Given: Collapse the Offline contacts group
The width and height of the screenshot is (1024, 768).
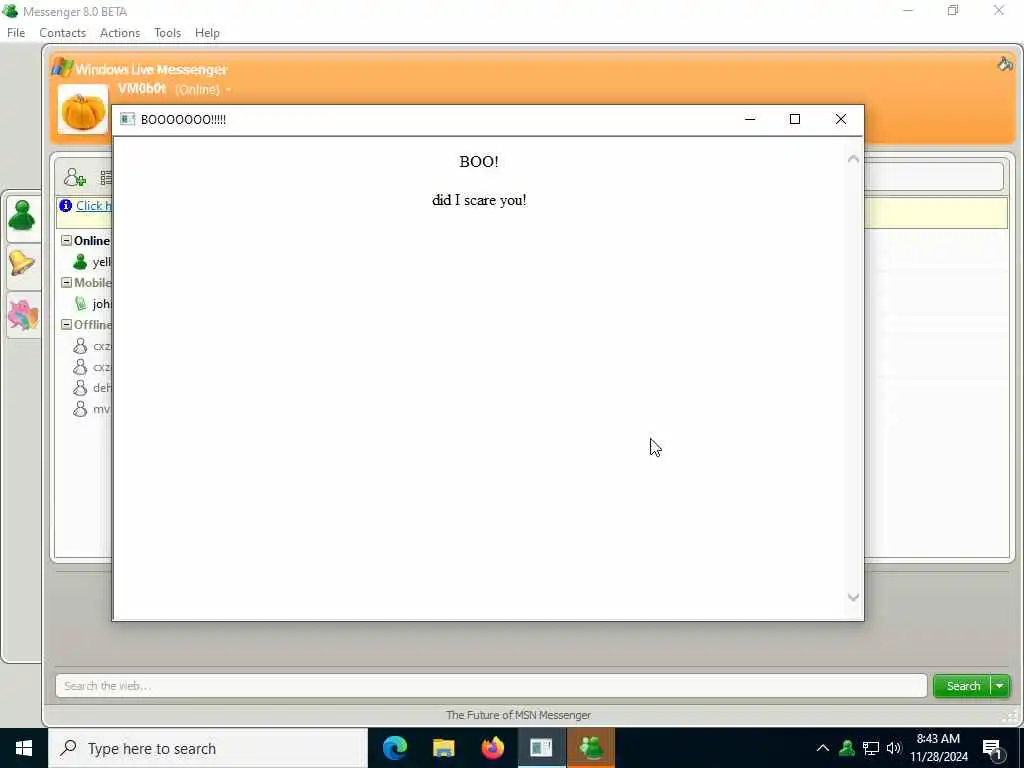Looking at the screenshot, I should pos(66,324).
